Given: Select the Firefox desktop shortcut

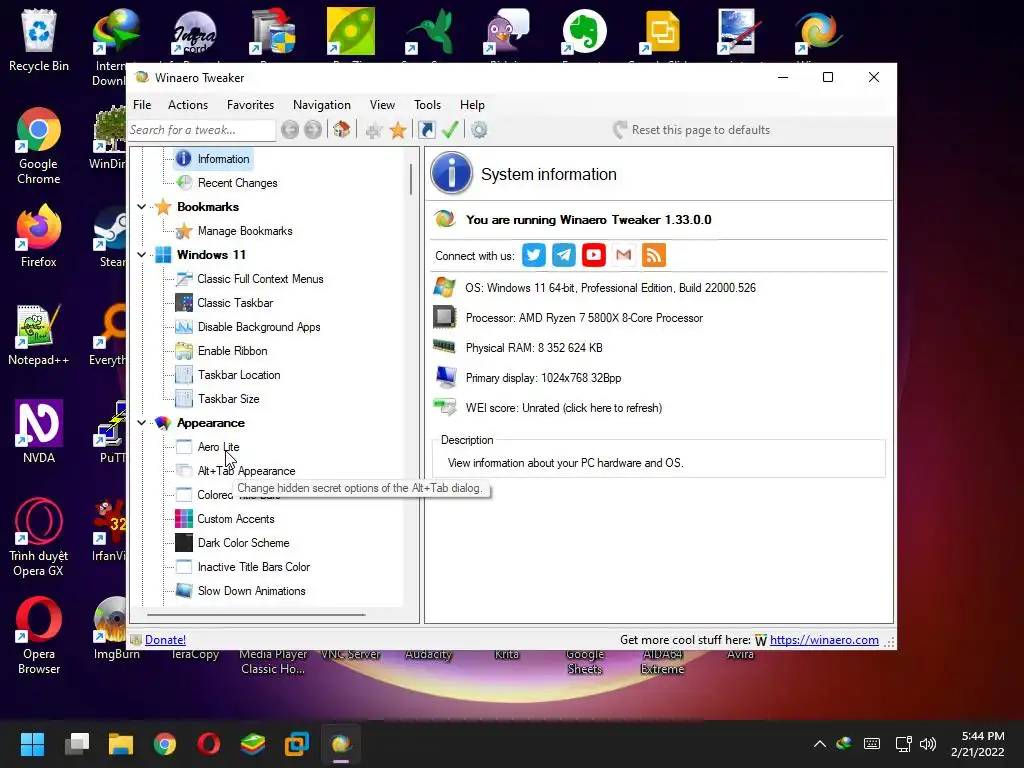Looking at the screenshot, I should click(39, 236).
